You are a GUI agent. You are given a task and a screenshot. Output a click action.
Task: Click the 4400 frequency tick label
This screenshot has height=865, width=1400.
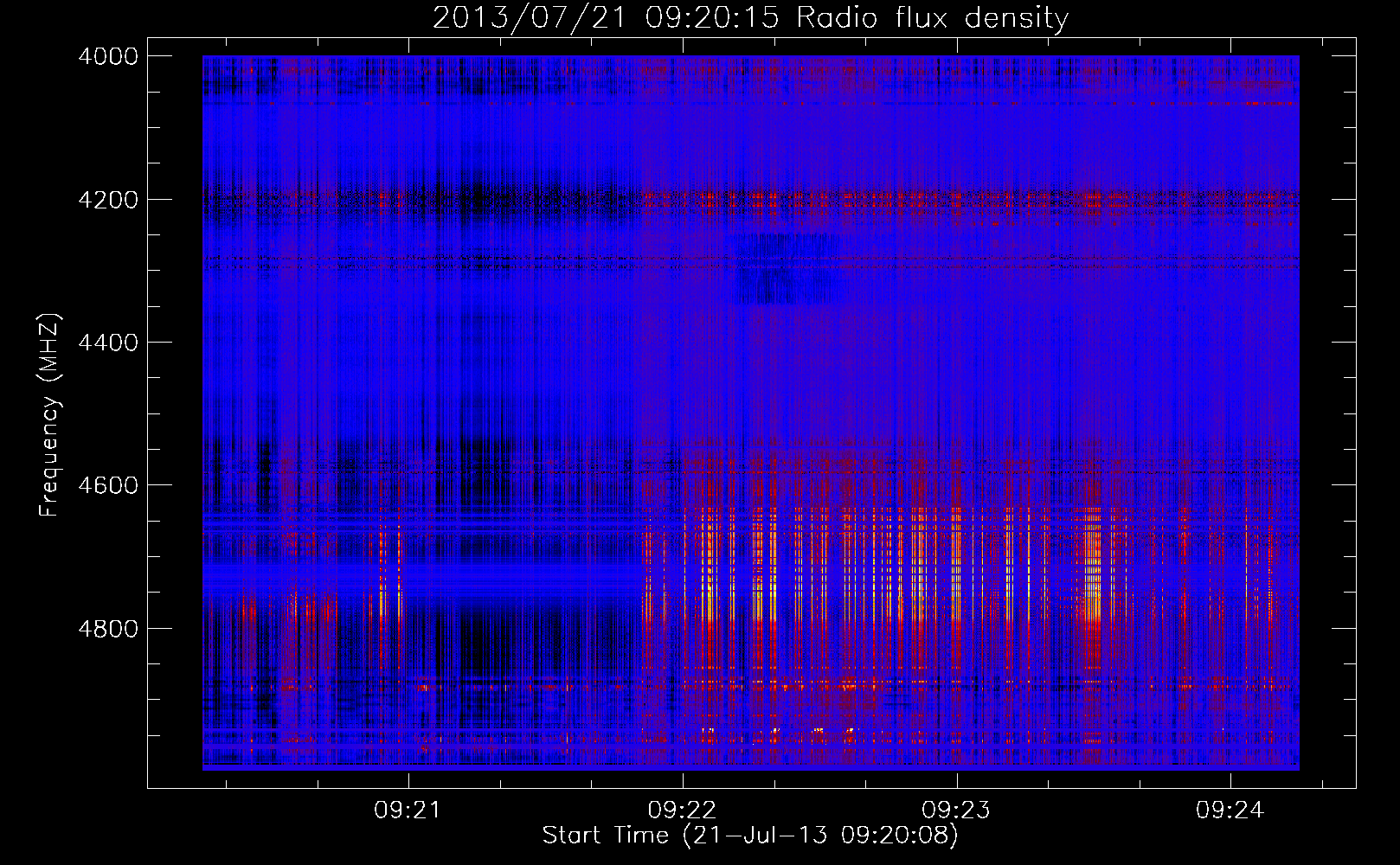pos(108,343)
